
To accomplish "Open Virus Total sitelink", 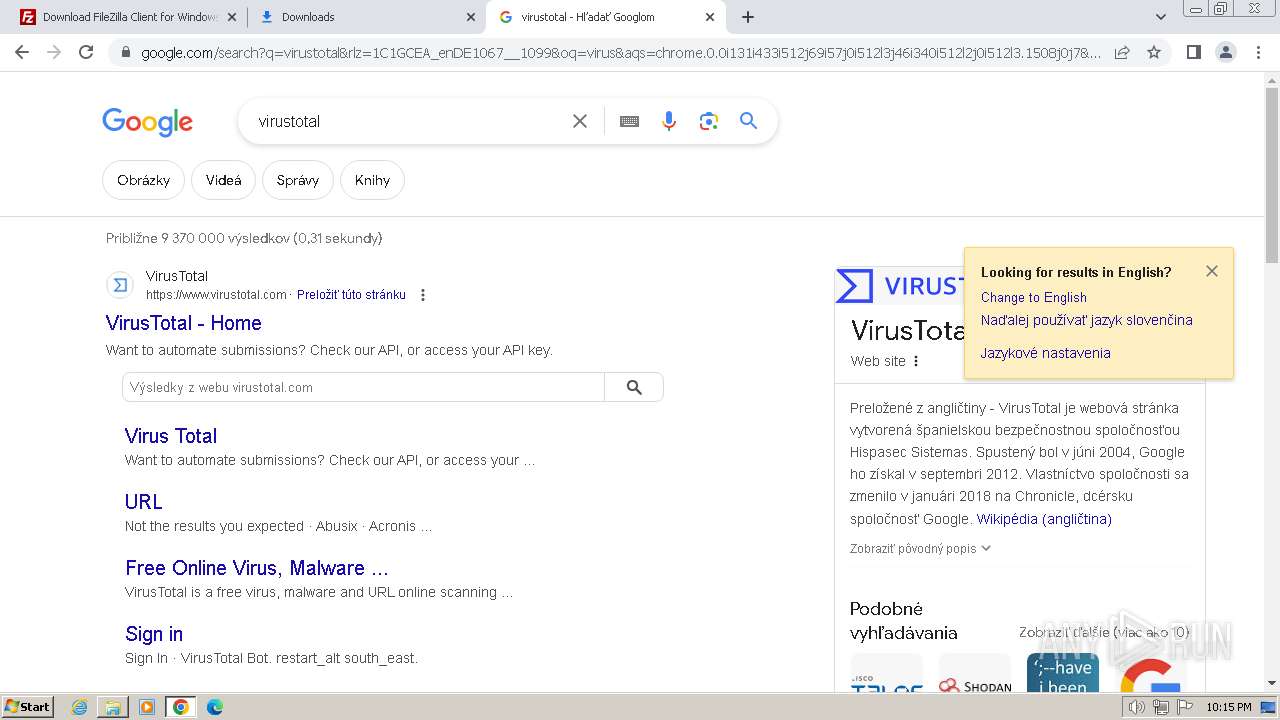I will tap(171, 436).
